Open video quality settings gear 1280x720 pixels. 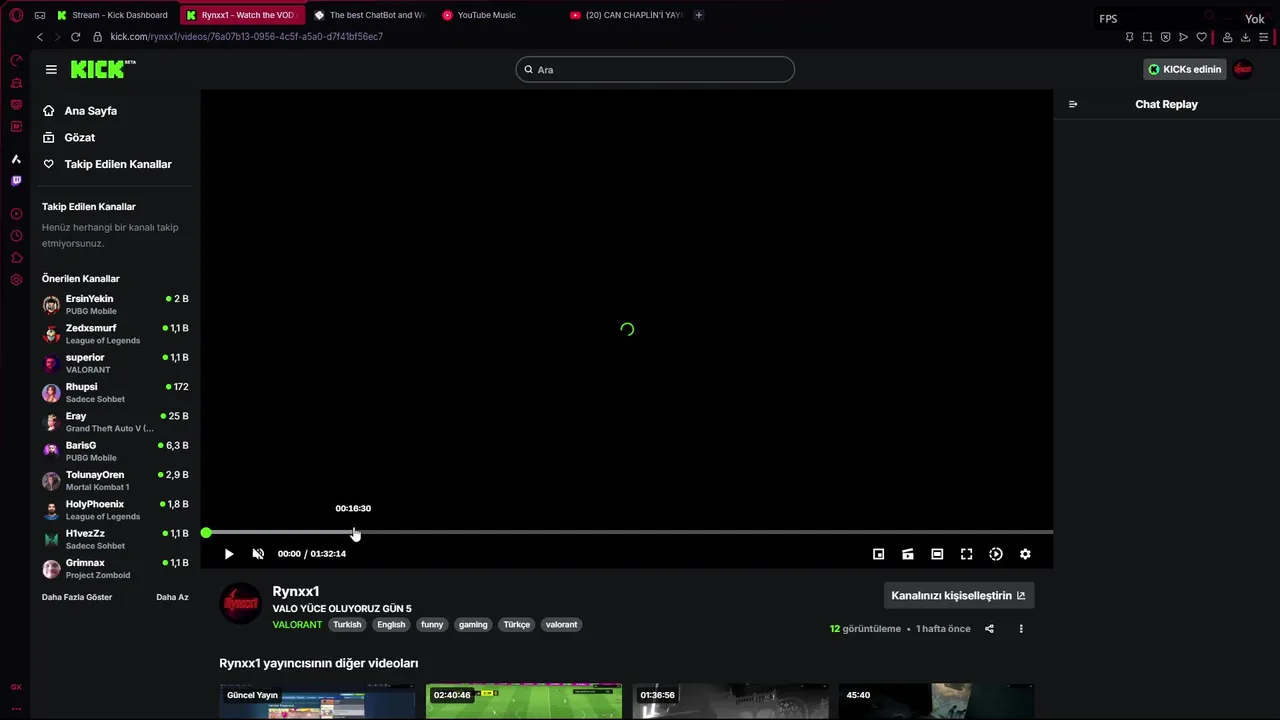pos(1025,554)
